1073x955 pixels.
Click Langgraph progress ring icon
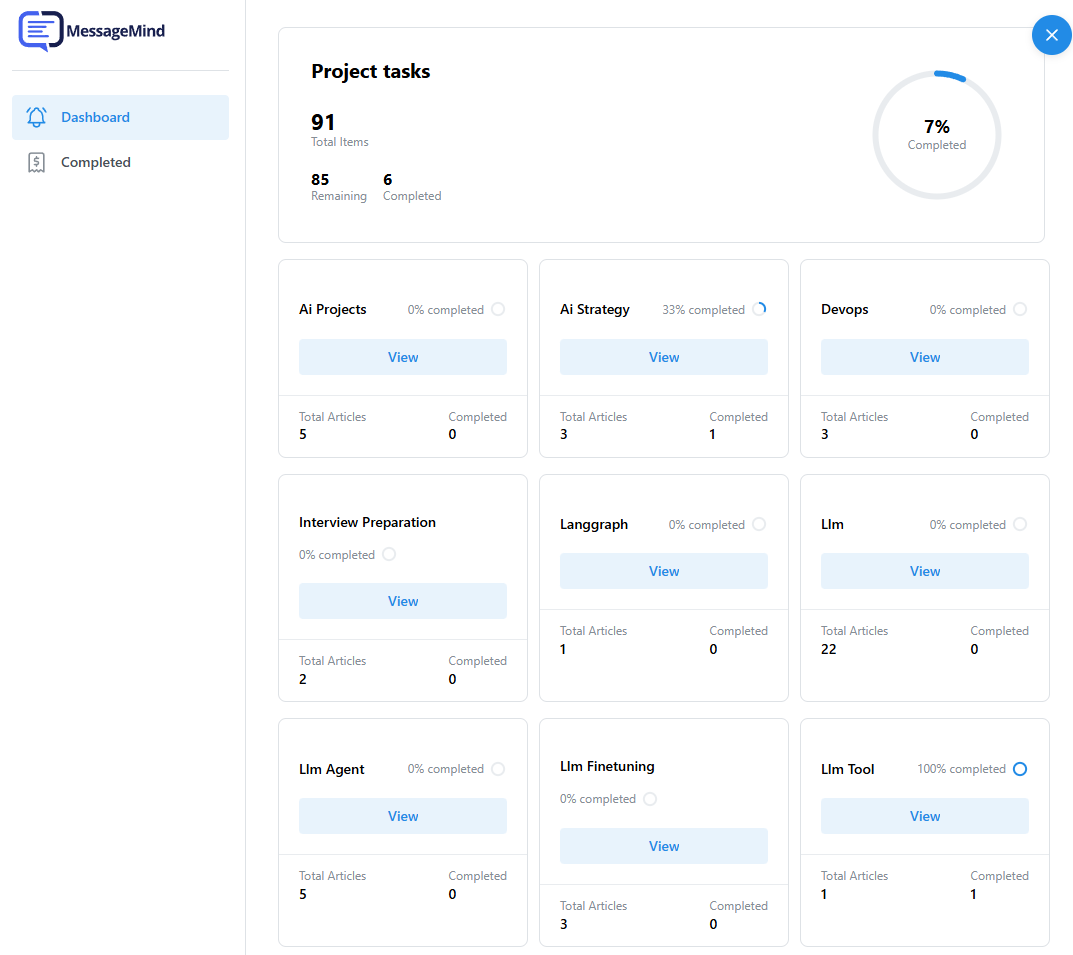760,524
